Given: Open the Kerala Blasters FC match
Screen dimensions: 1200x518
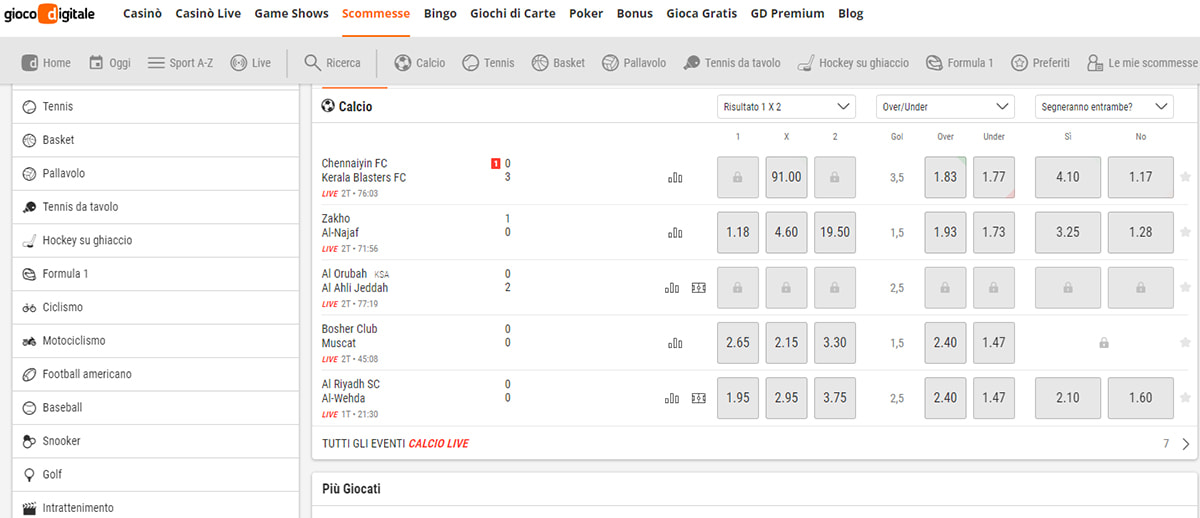Looking at the screenshot, I should (x=364, y=178).
